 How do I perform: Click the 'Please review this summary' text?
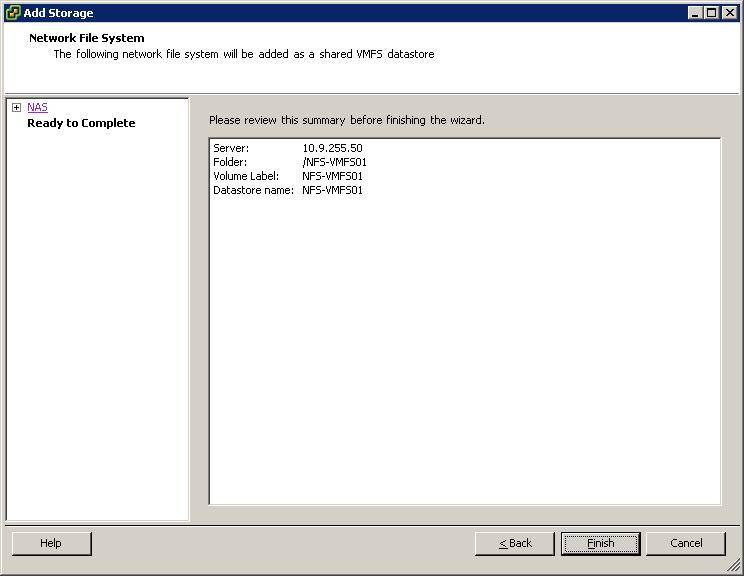(x=346, y=120)
